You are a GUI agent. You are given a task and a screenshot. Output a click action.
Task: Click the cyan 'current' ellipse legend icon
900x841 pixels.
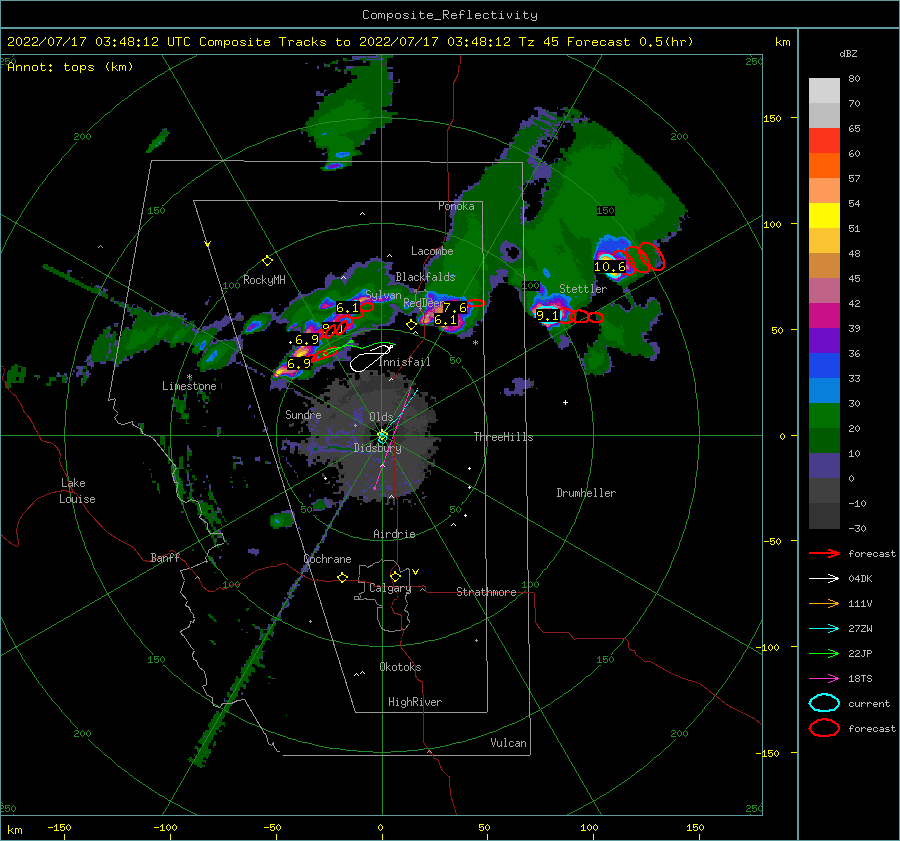point(824,703)
